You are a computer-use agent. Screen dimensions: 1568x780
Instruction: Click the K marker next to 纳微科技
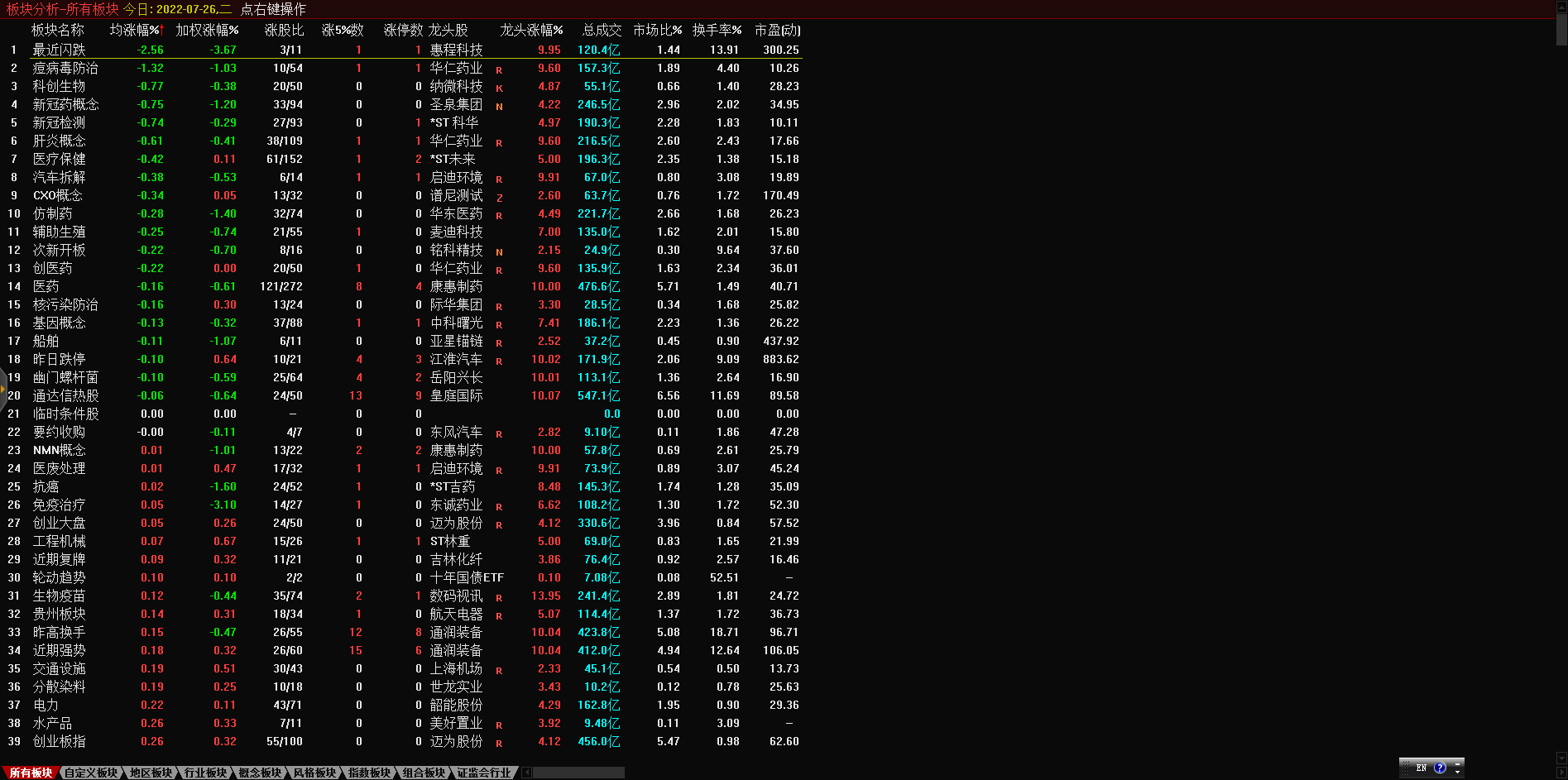[499, 89]
